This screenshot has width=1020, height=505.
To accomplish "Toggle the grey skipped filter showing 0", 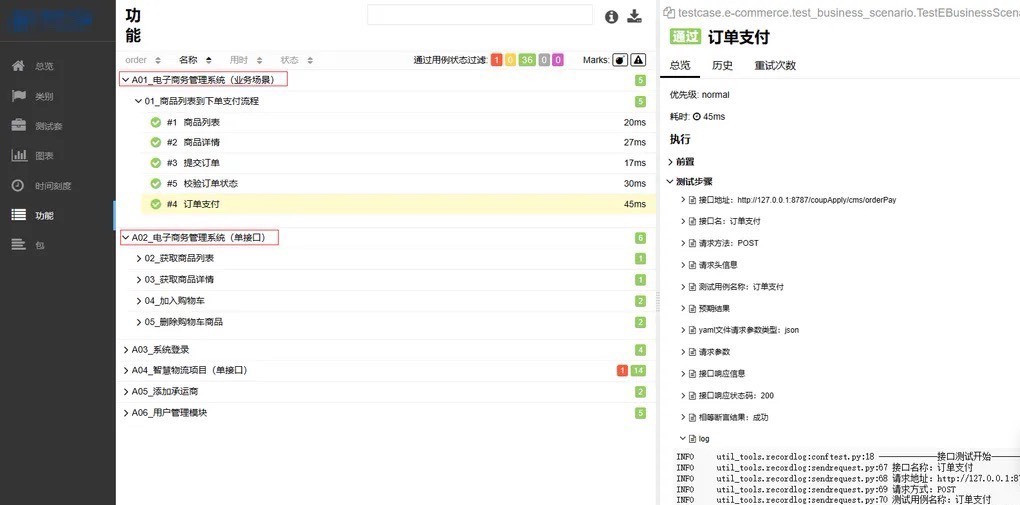I will (x=544, y=60).
